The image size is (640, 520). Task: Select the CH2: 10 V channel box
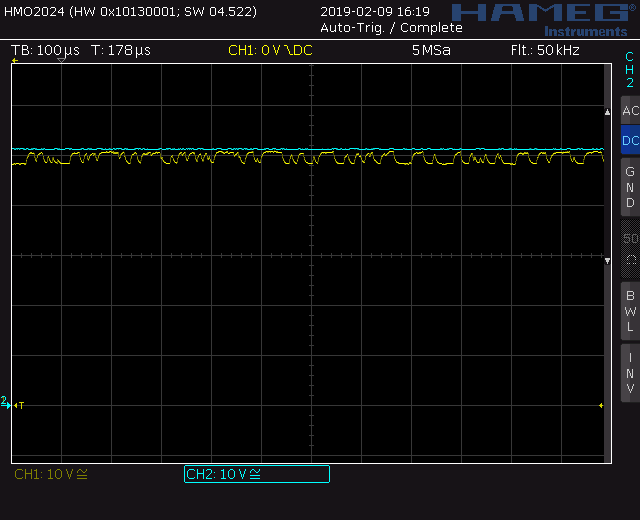[x=257, y=474]
